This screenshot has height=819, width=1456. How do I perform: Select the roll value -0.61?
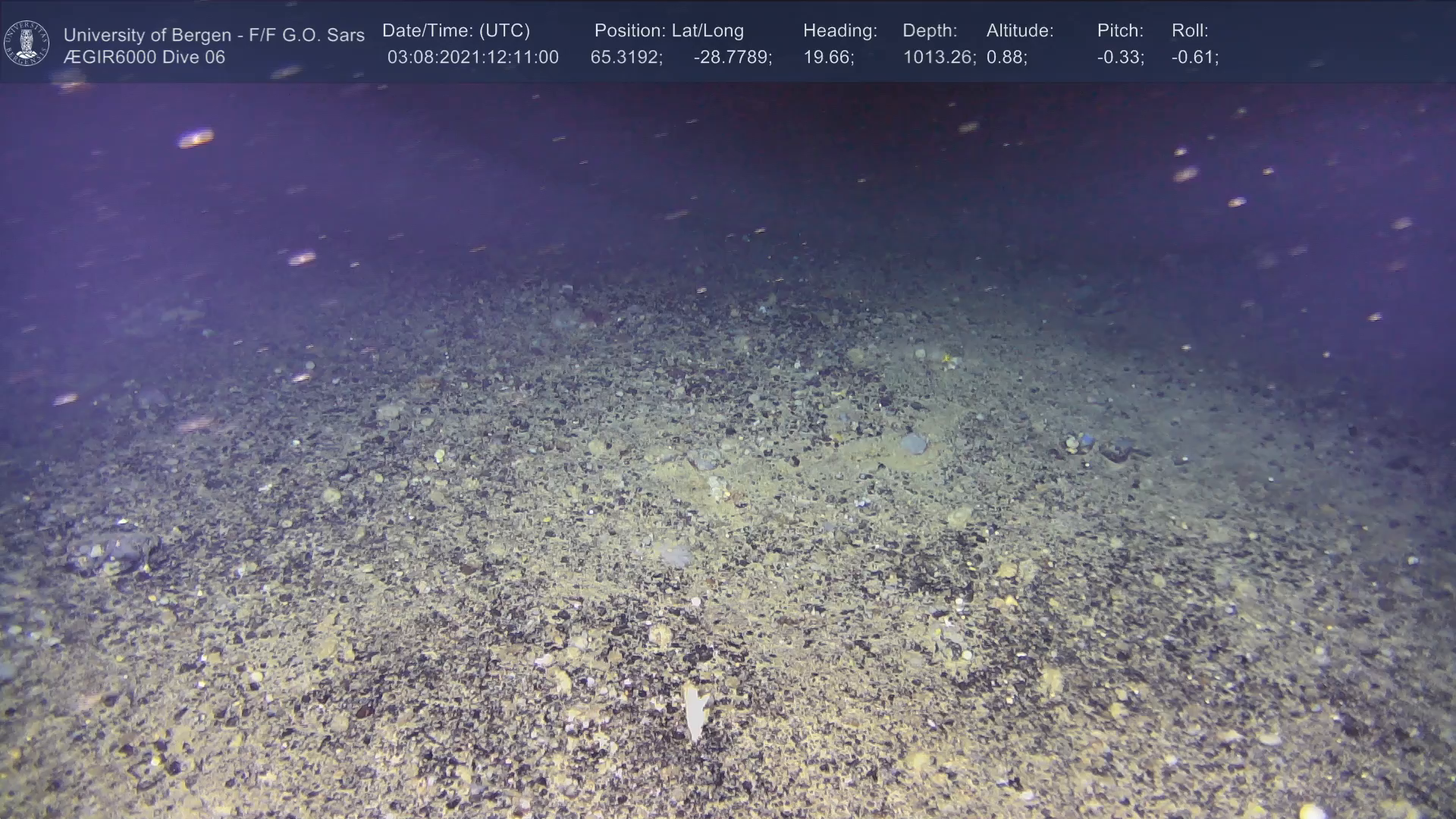(1194, 58)
